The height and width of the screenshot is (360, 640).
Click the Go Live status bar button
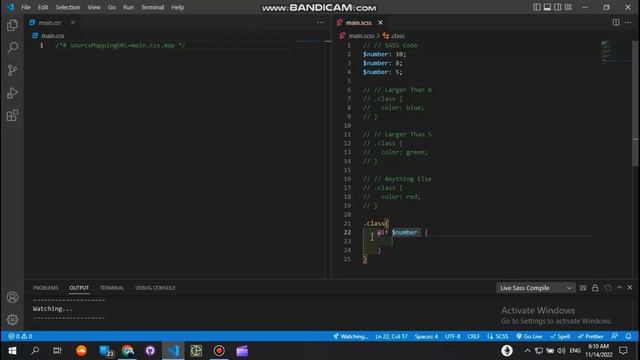[529, 336]
